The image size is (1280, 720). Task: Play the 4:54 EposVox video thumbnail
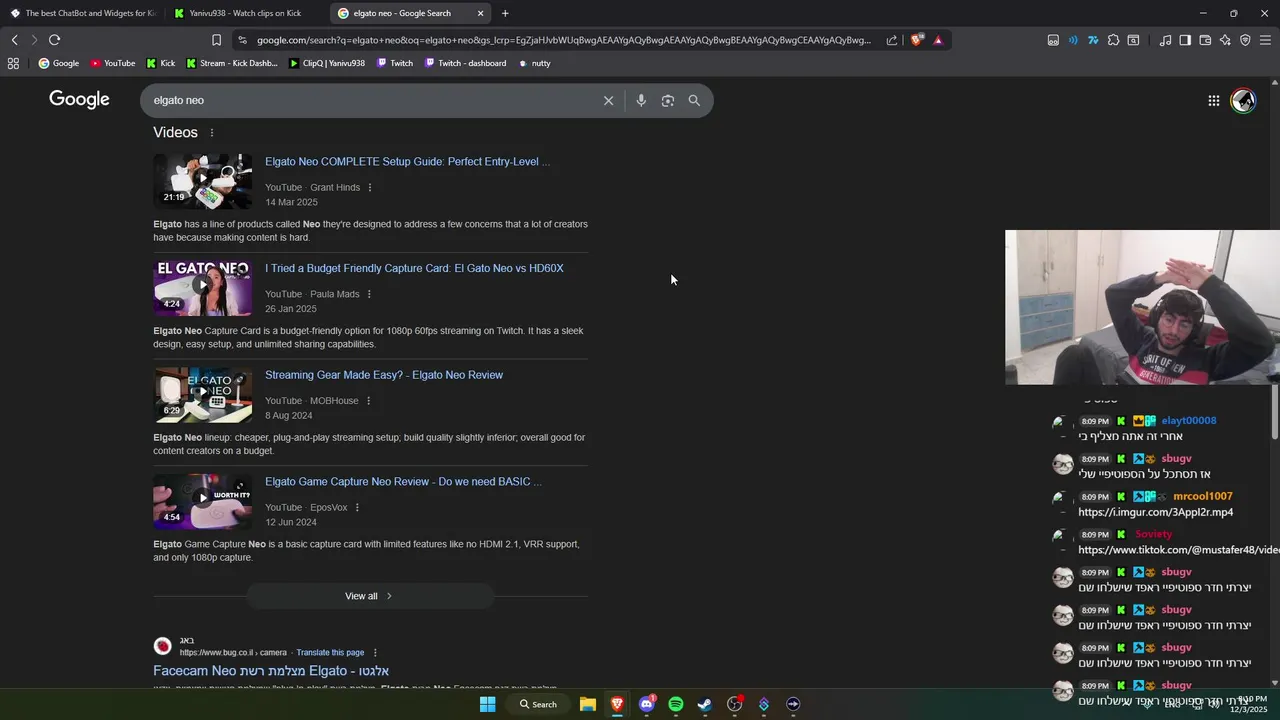[x=203, y=502]
